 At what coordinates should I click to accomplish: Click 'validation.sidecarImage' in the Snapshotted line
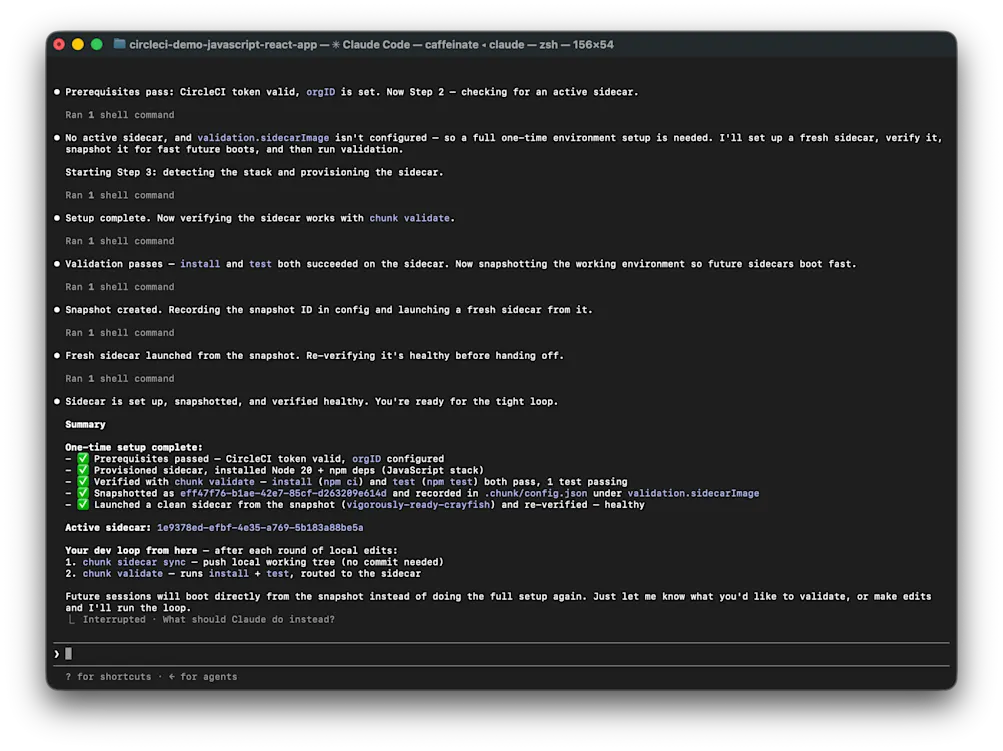click(693, 493)
